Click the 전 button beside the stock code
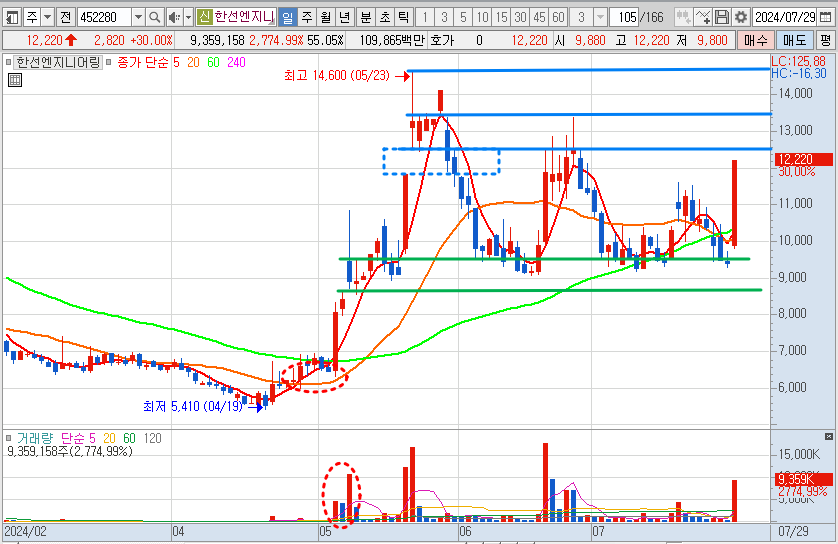This screenshot has width=838, height=544. coord(66,18)
